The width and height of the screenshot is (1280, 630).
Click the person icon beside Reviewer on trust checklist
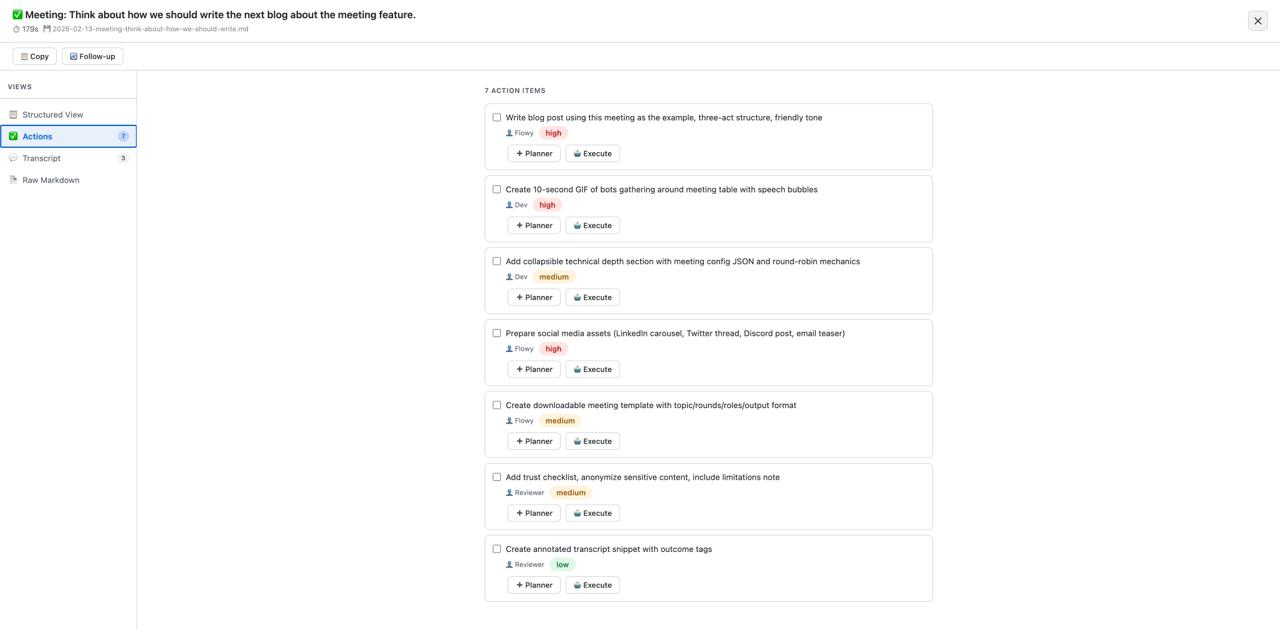pos(508,492)
